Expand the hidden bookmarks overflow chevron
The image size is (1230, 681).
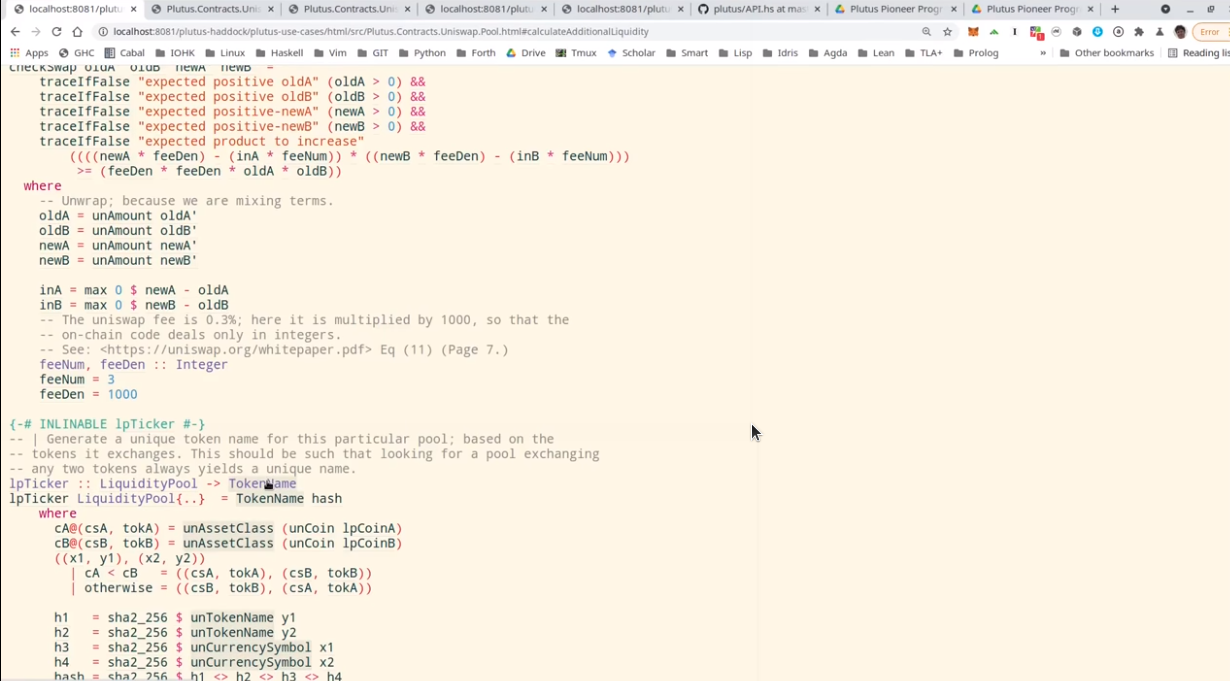[1043, 53]
